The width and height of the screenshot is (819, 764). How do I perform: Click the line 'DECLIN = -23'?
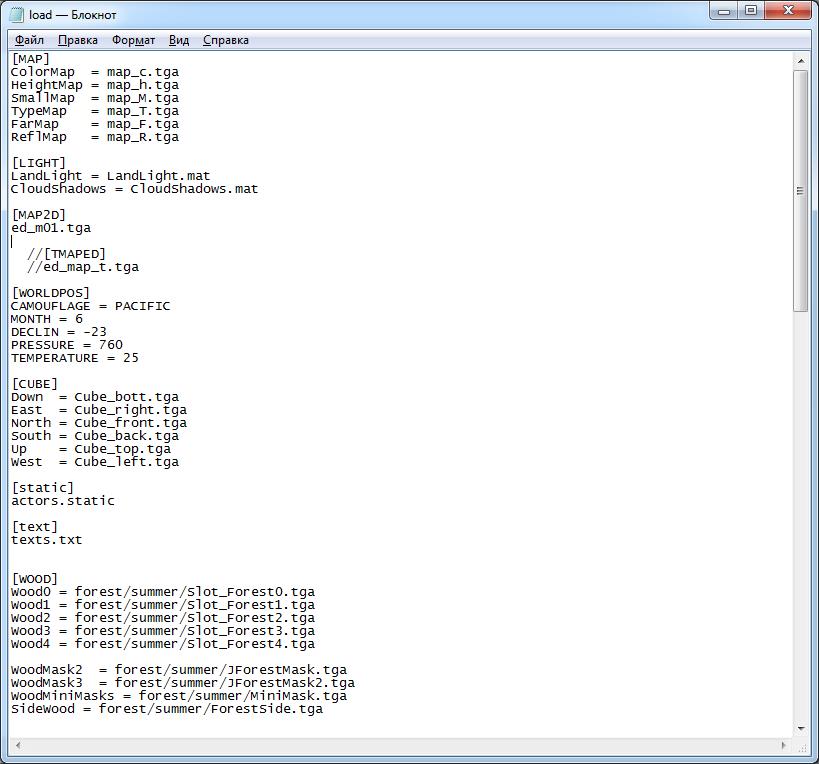(58, 332)
